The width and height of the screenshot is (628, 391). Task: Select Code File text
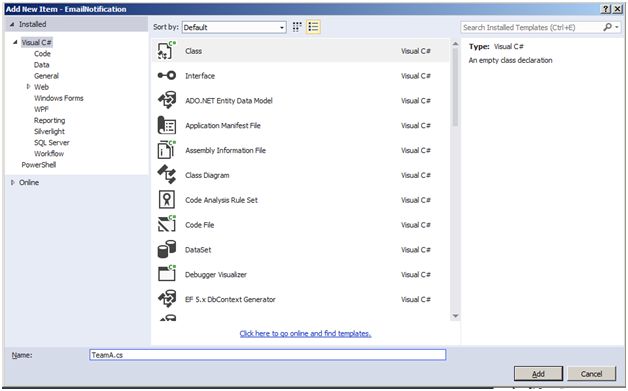click(199, 225)
